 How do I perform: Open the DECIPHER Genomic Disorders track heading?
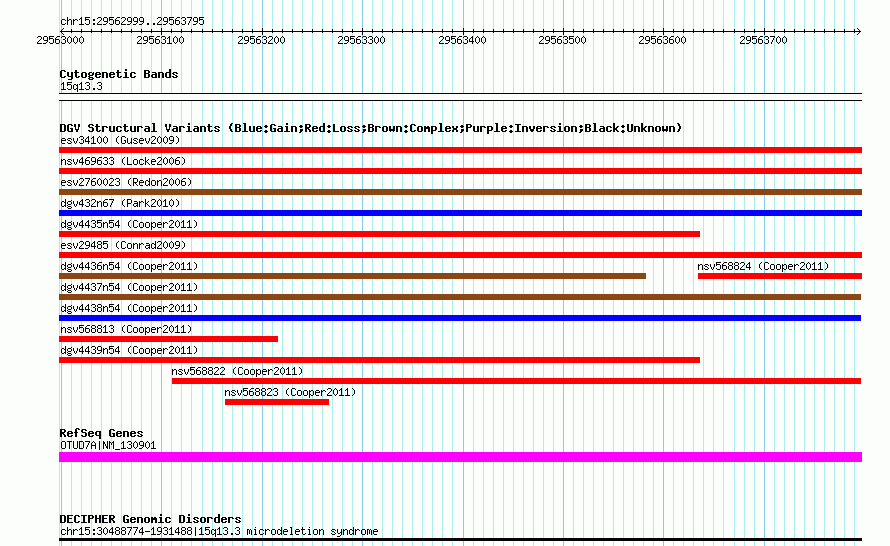150,519
